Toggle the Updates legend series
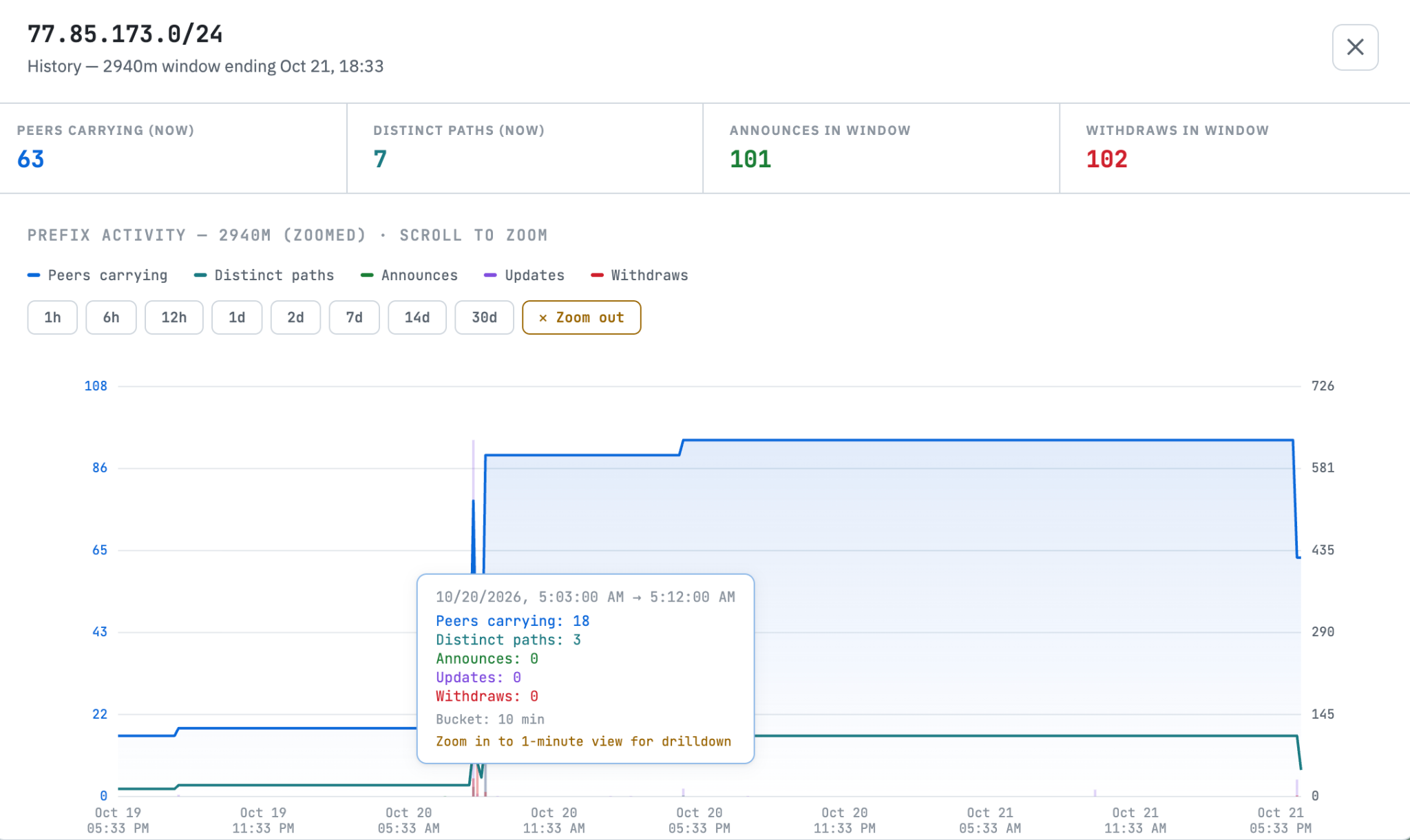Image resolution: width=1410 pixels, height=840 pixels. pos(524,275)
